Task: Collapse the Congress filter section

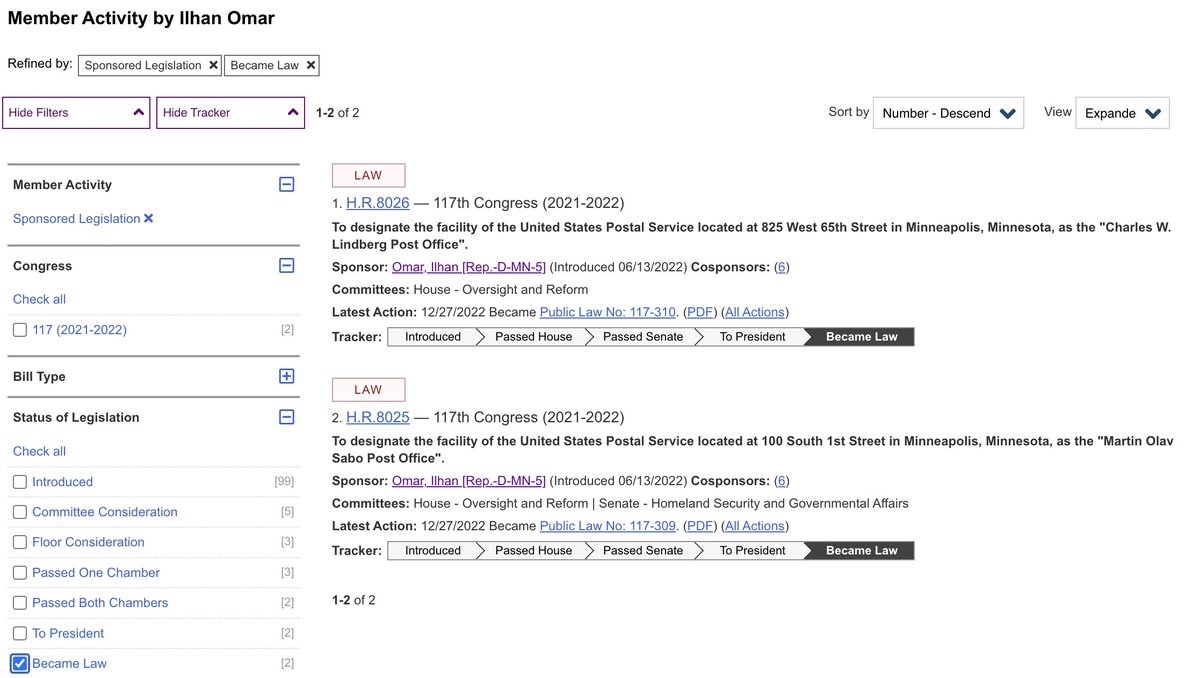Action: click(x=287, y=264)
